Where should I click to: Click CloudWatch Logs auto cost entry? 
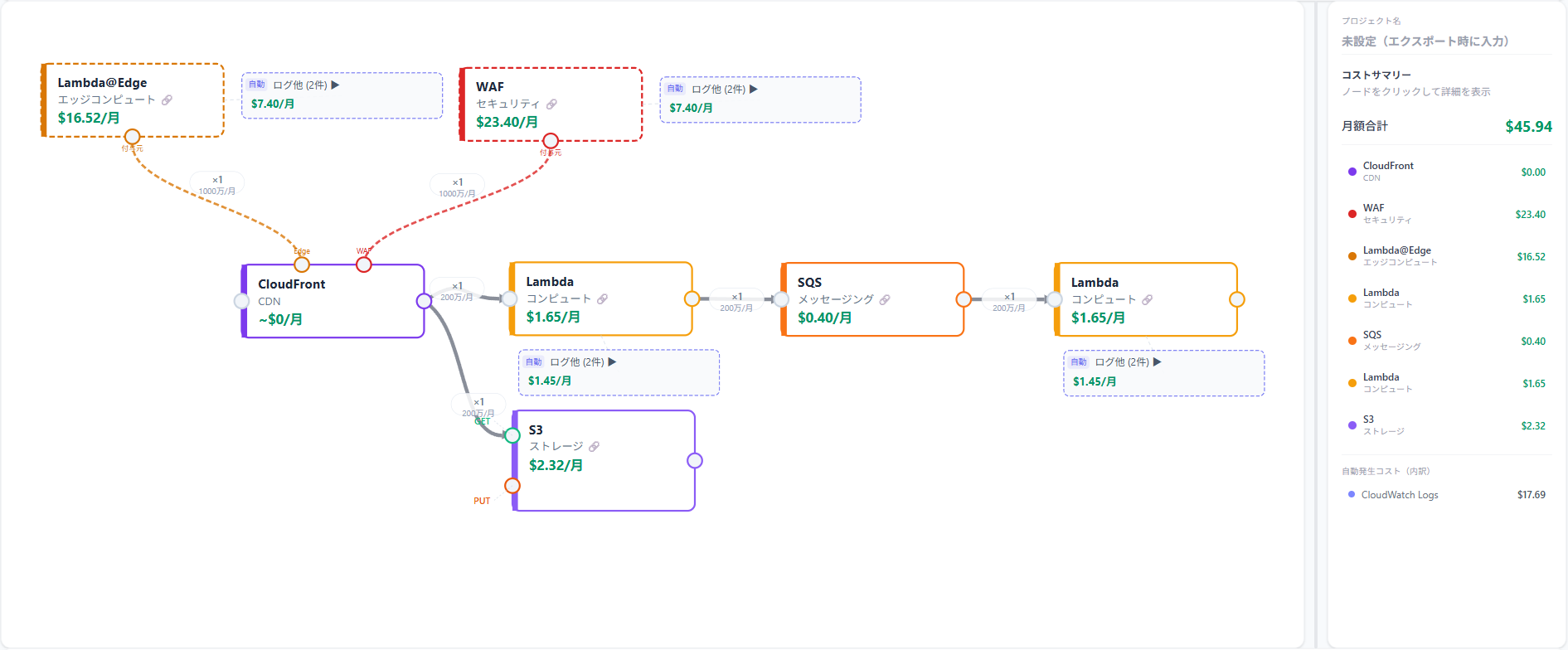pos(1447,495)
